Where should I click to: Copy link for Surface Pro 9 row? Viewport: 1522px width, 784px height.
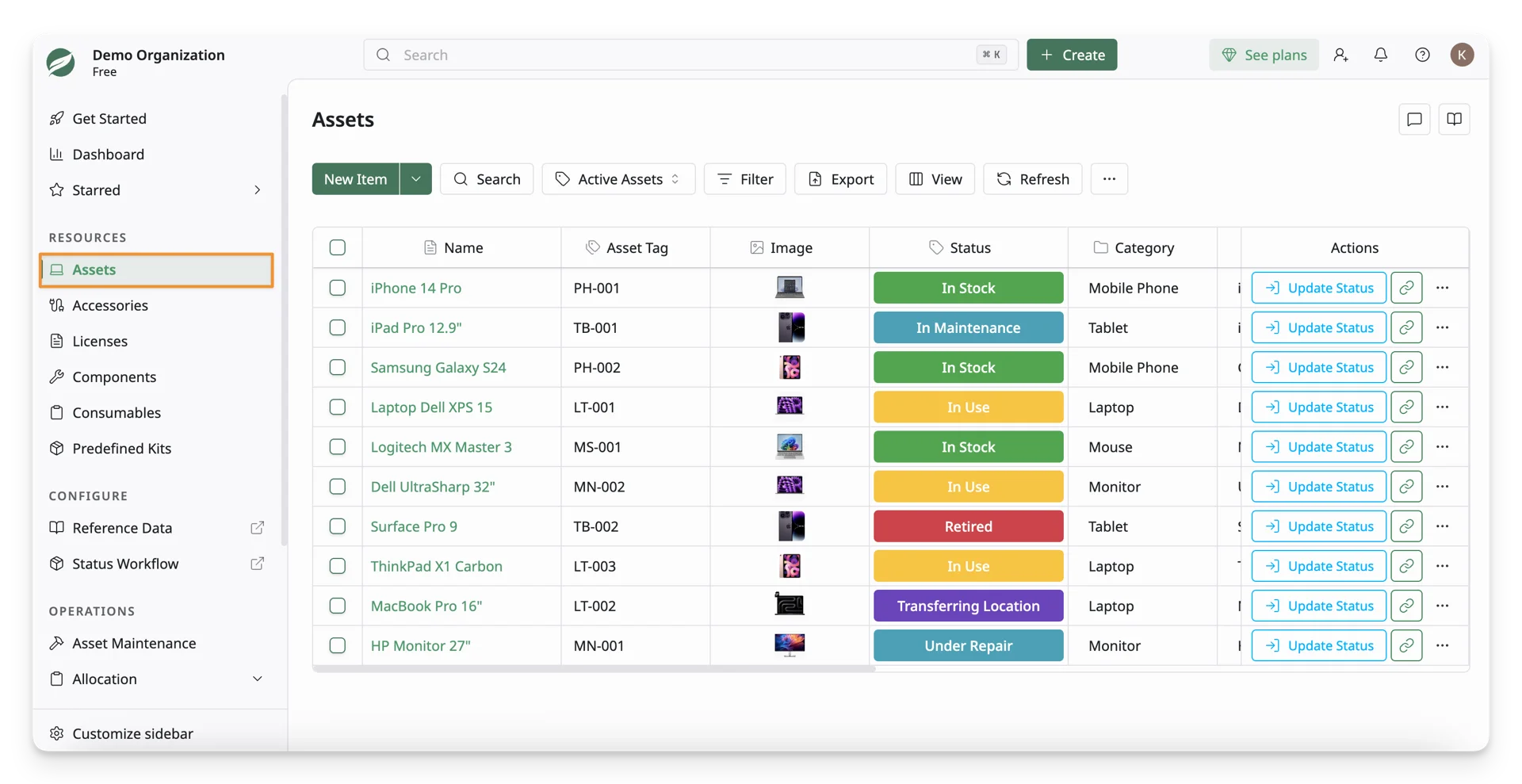[1406, 526]
